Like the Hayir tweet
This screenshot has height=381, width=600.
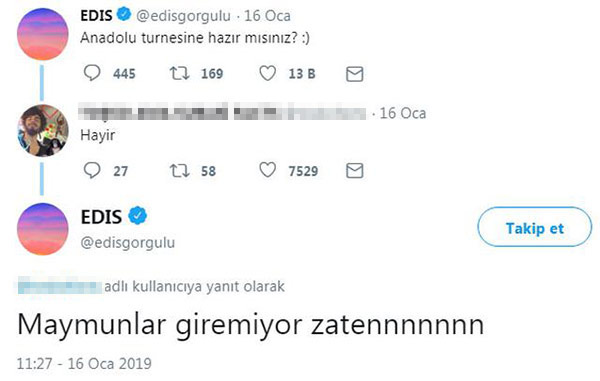pyautogui.click(x=267, y=170)
